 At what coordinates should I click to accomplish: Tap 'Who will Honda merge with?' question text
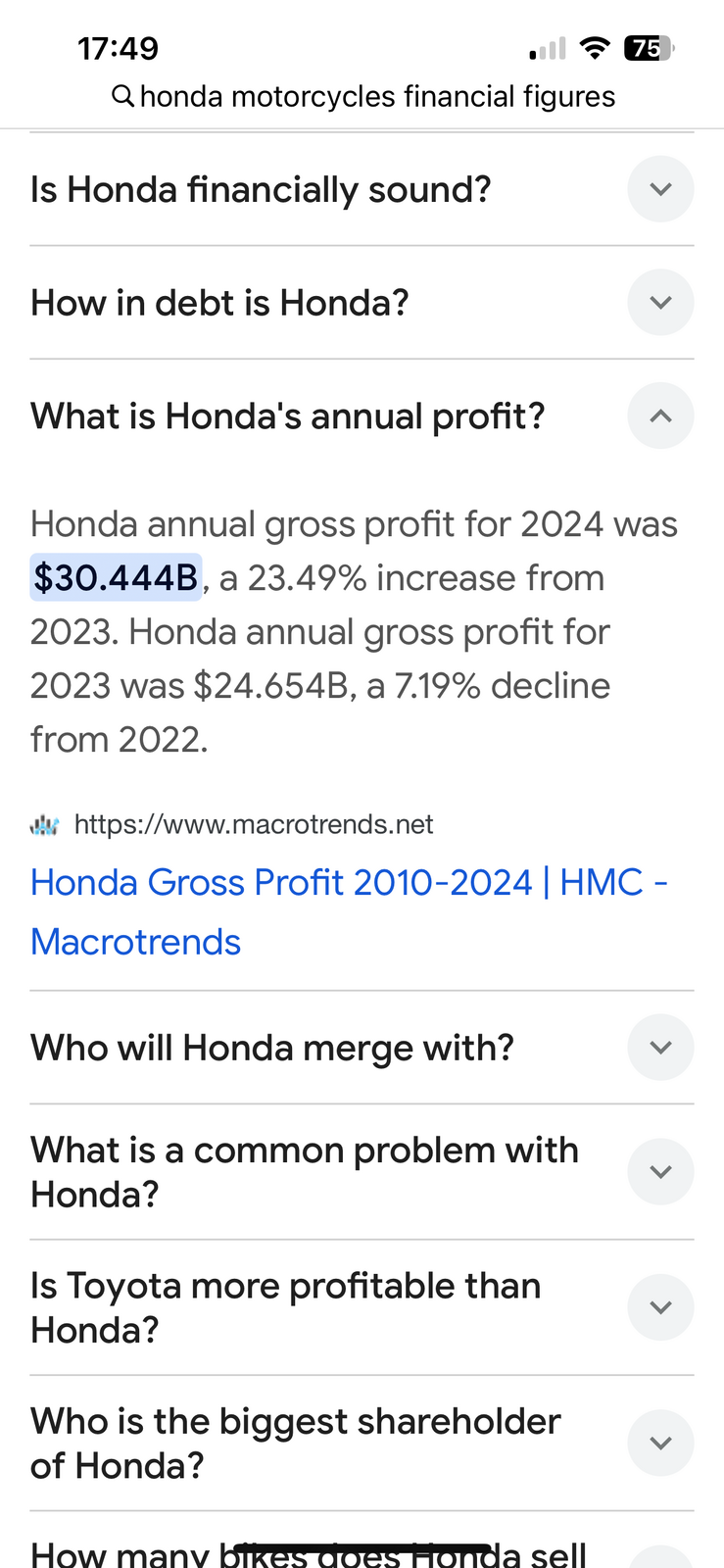272,1048
